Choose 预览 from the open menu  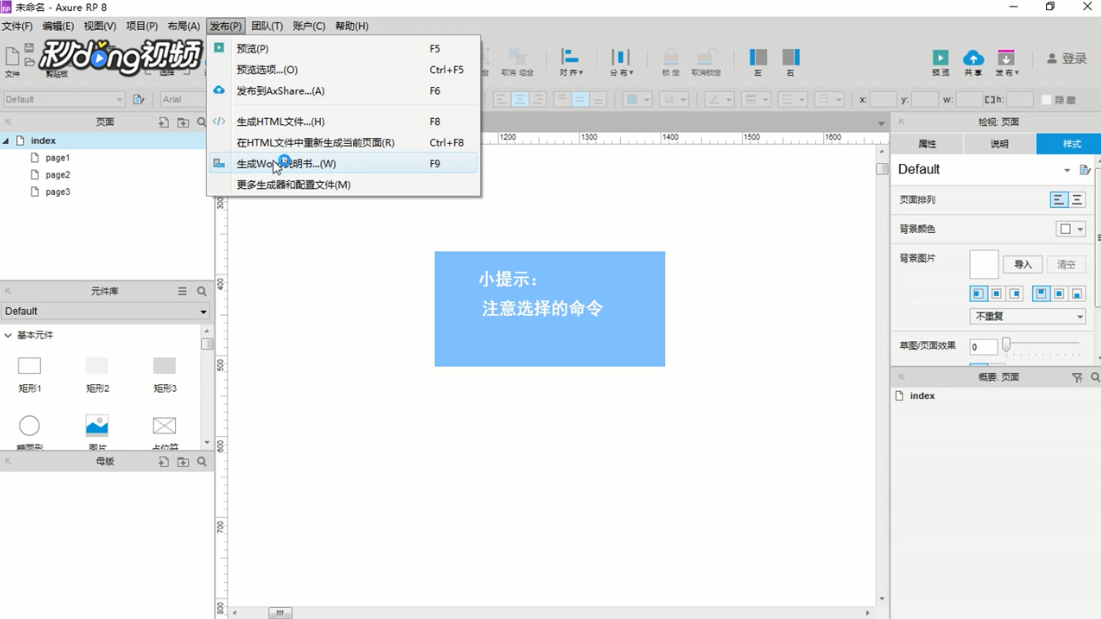(252, 47)
